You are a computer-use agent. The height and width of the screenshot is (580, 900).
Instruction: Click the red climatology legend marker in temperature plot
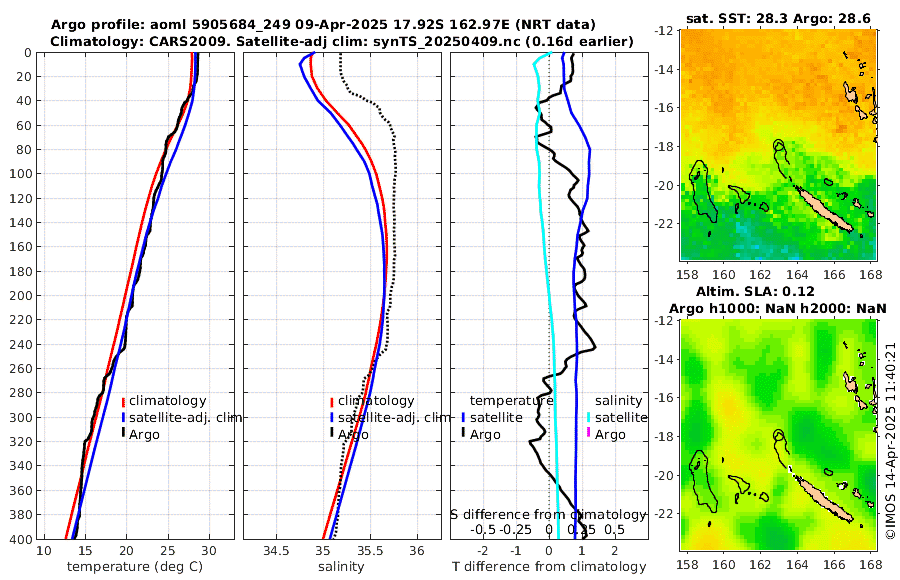pyautogui.click(x=123, y=401)
